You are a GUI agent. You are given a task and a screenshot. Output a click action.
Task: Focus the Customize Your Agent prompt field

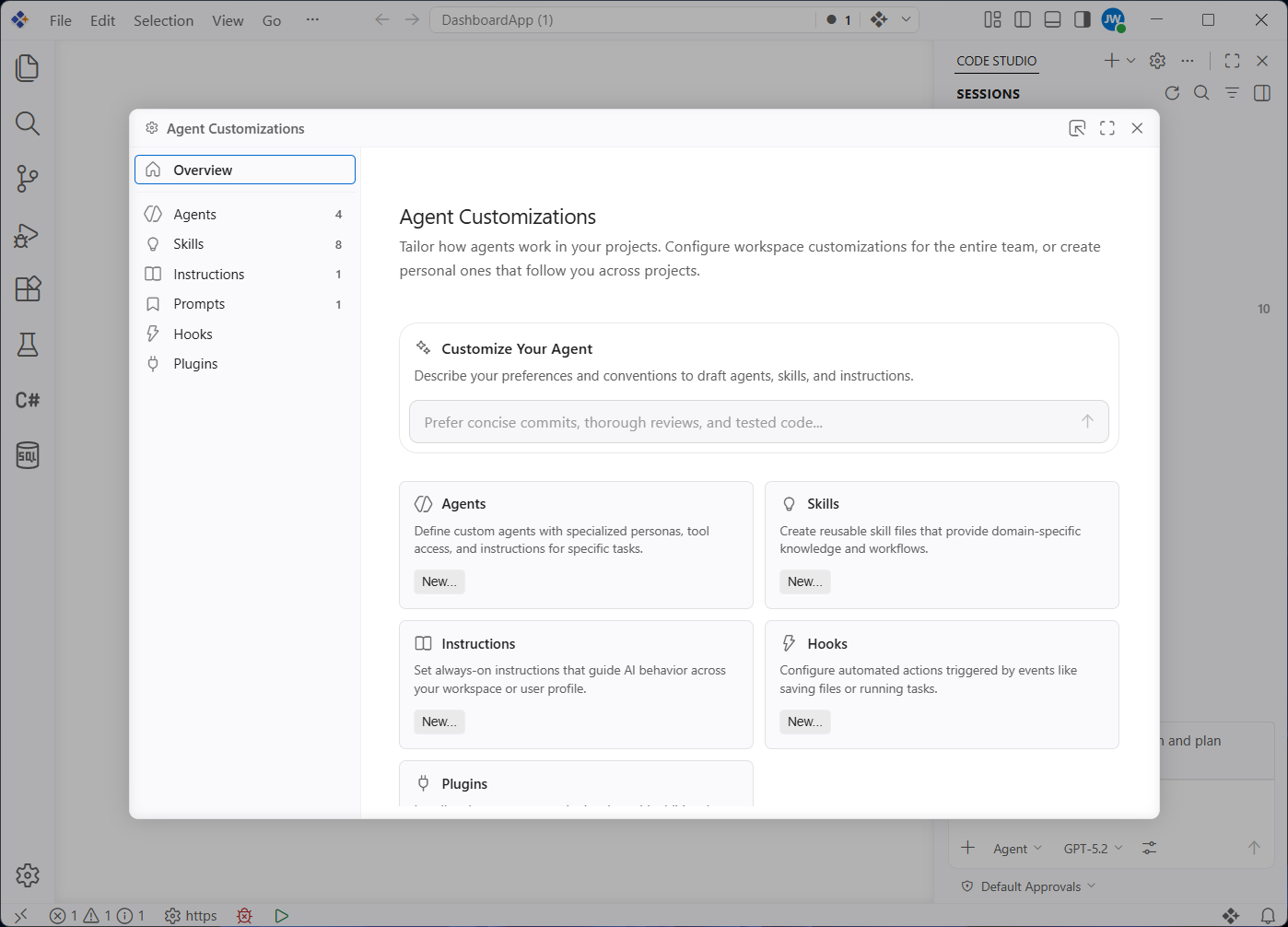(758, 422)
